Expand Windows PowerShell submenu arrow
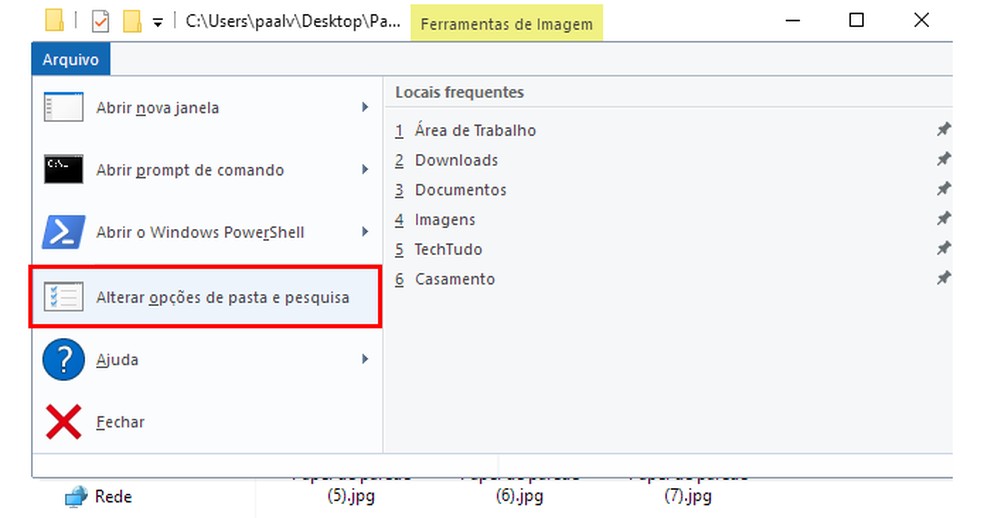Image resolution: width=984 pixels, height=518 pixels. (x=365, y=232)
